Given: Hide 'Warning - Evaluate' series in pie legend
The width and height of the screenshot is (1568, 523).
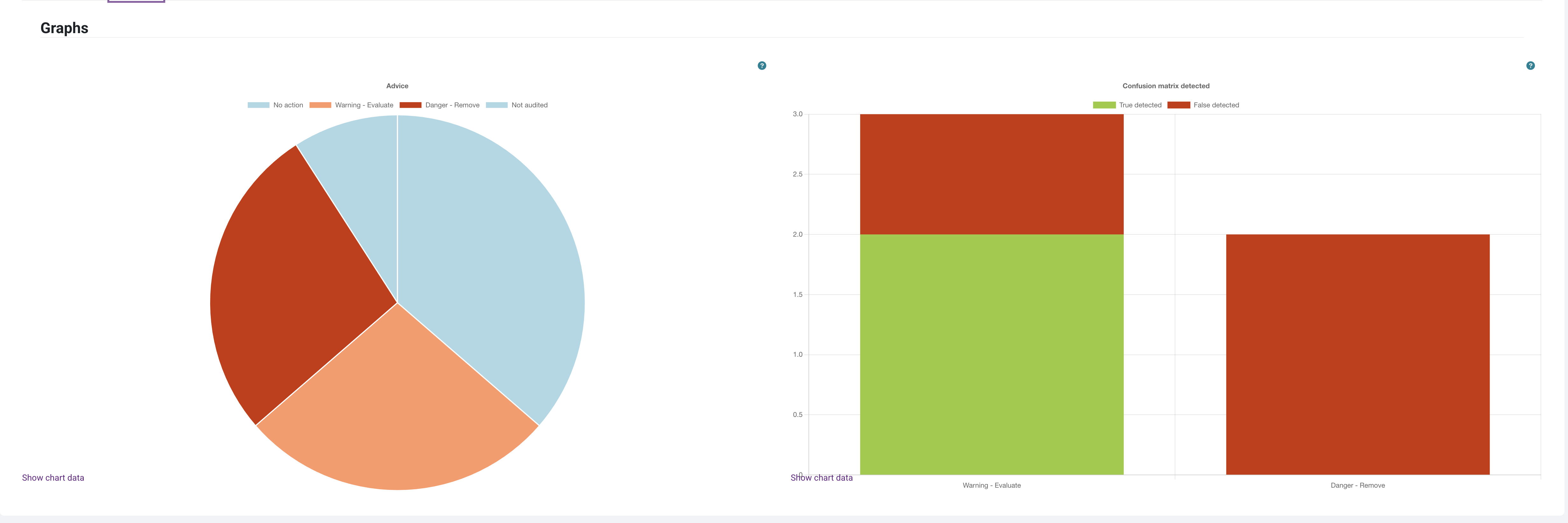Looking at the screenshot, I should pyautogui.click(x=351, y=105).
